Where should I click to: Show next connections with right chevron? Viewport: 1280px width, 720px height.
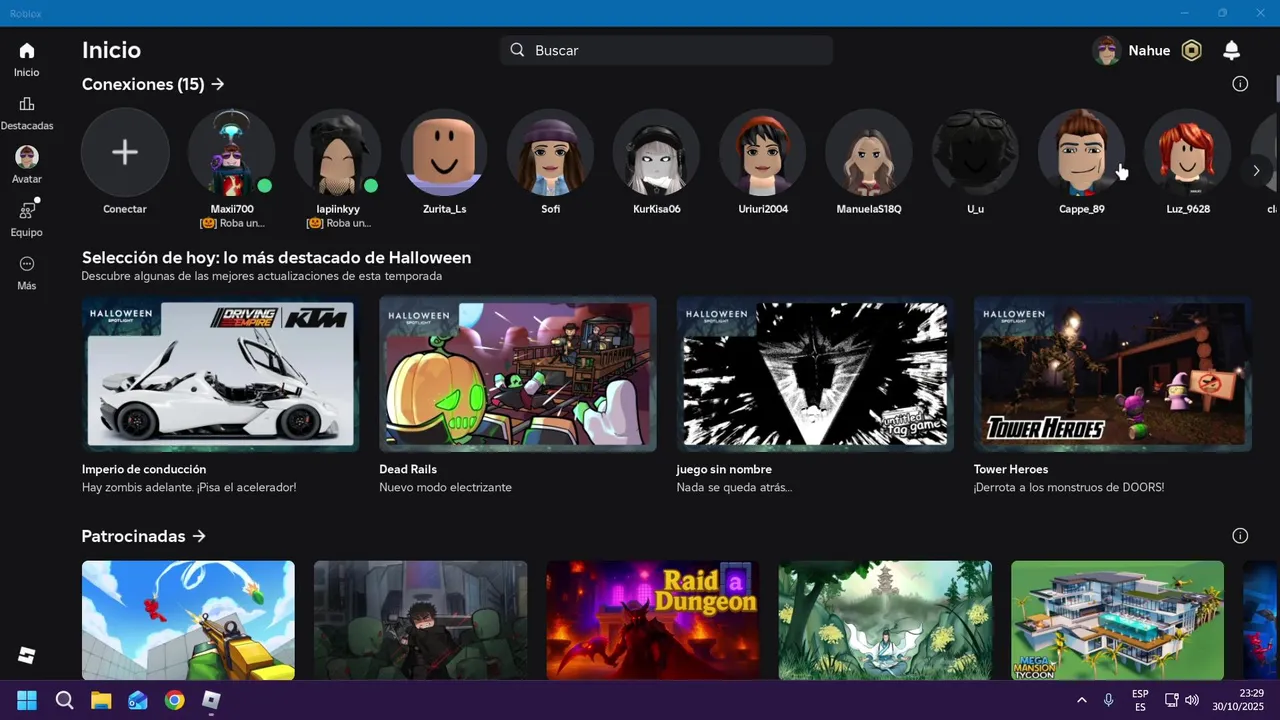coord(1256,171)
